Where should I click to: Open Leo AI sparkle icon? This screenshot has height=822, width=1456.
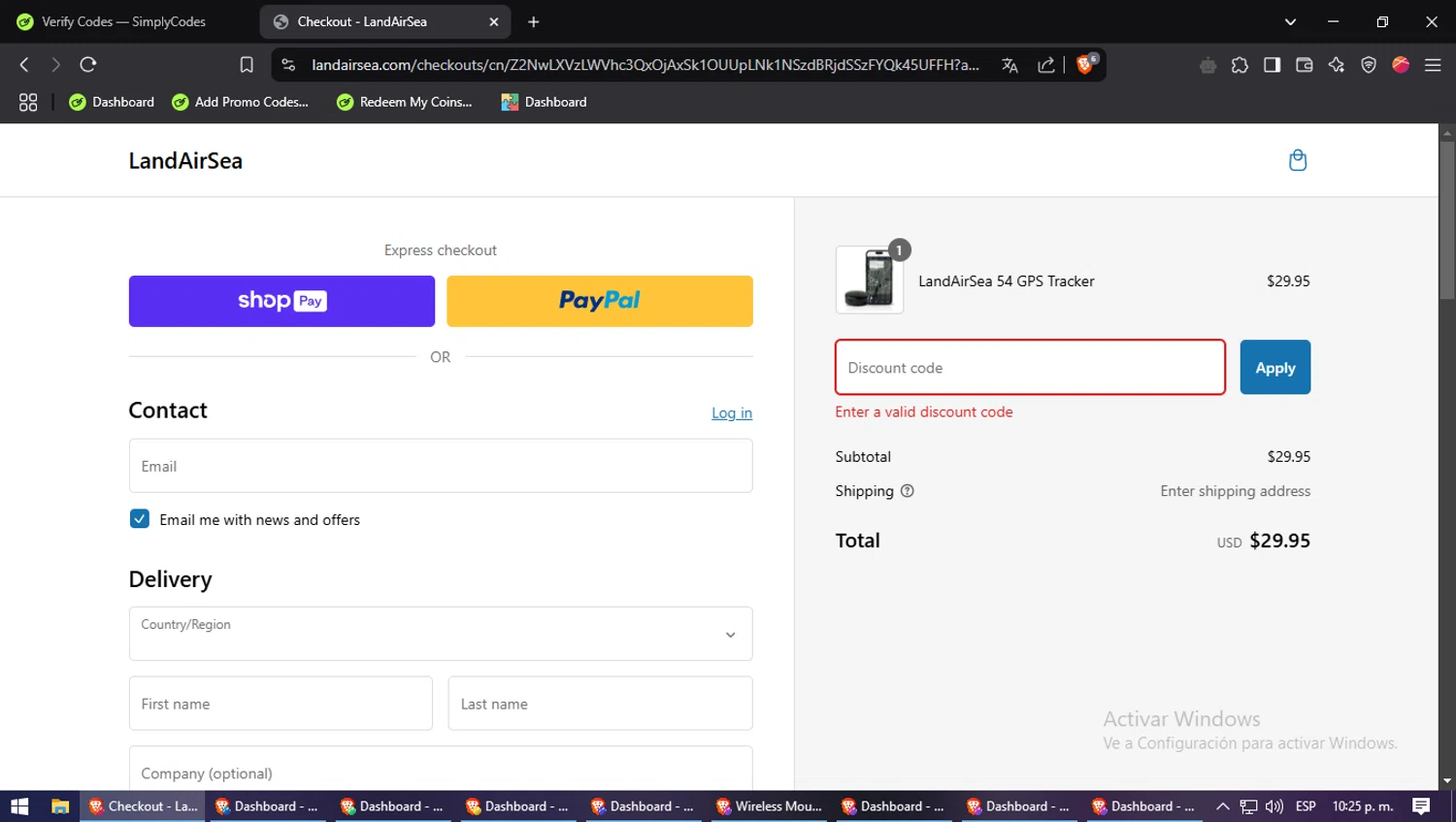point(1337,65)
